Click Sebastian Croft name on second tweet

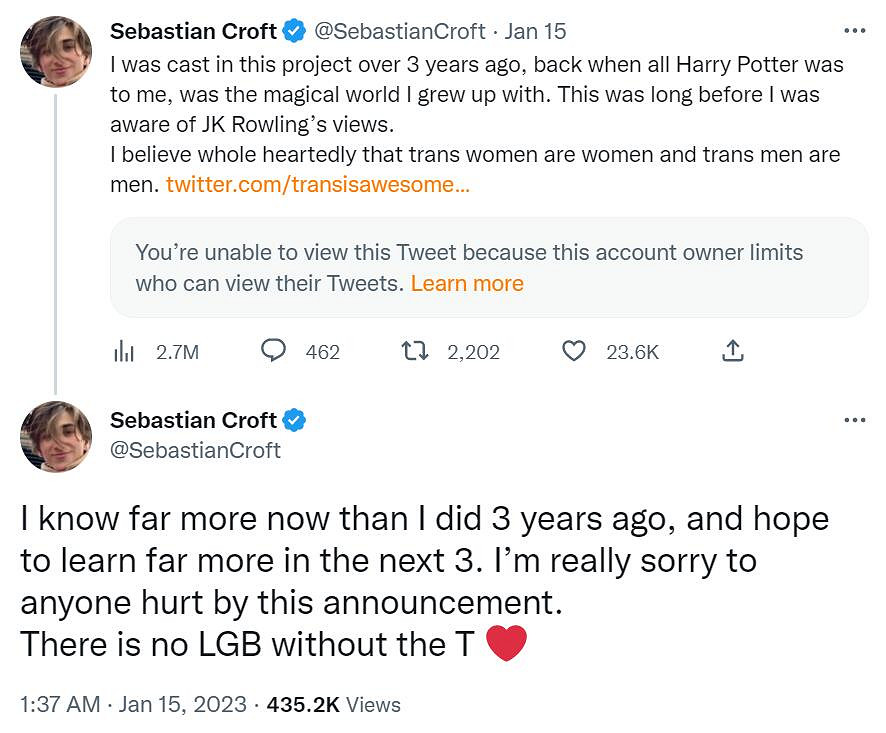[x=193, y=420]
